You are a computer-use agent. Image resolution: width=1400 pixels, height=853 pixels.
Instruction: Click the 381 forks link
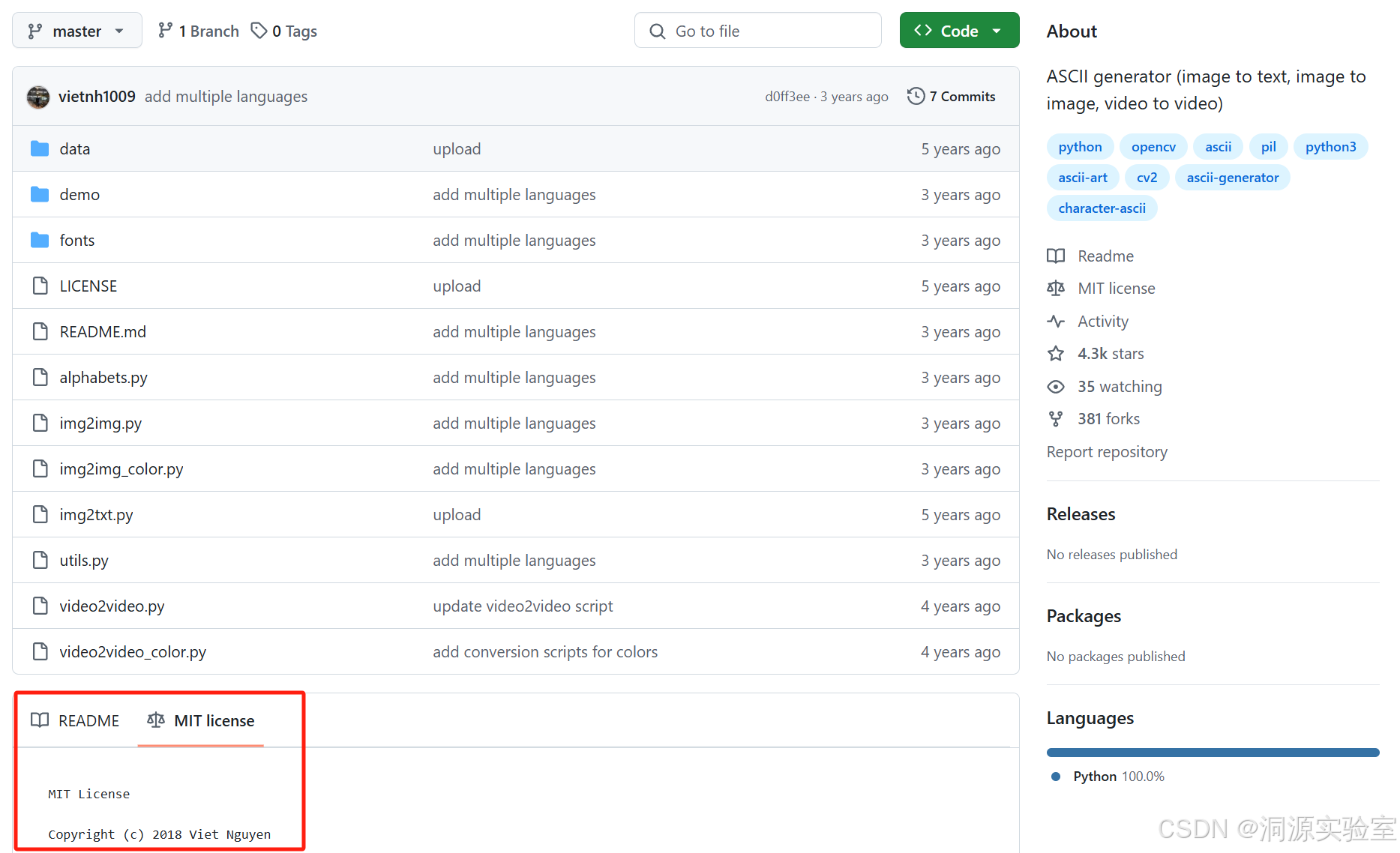click(1094, 419)
